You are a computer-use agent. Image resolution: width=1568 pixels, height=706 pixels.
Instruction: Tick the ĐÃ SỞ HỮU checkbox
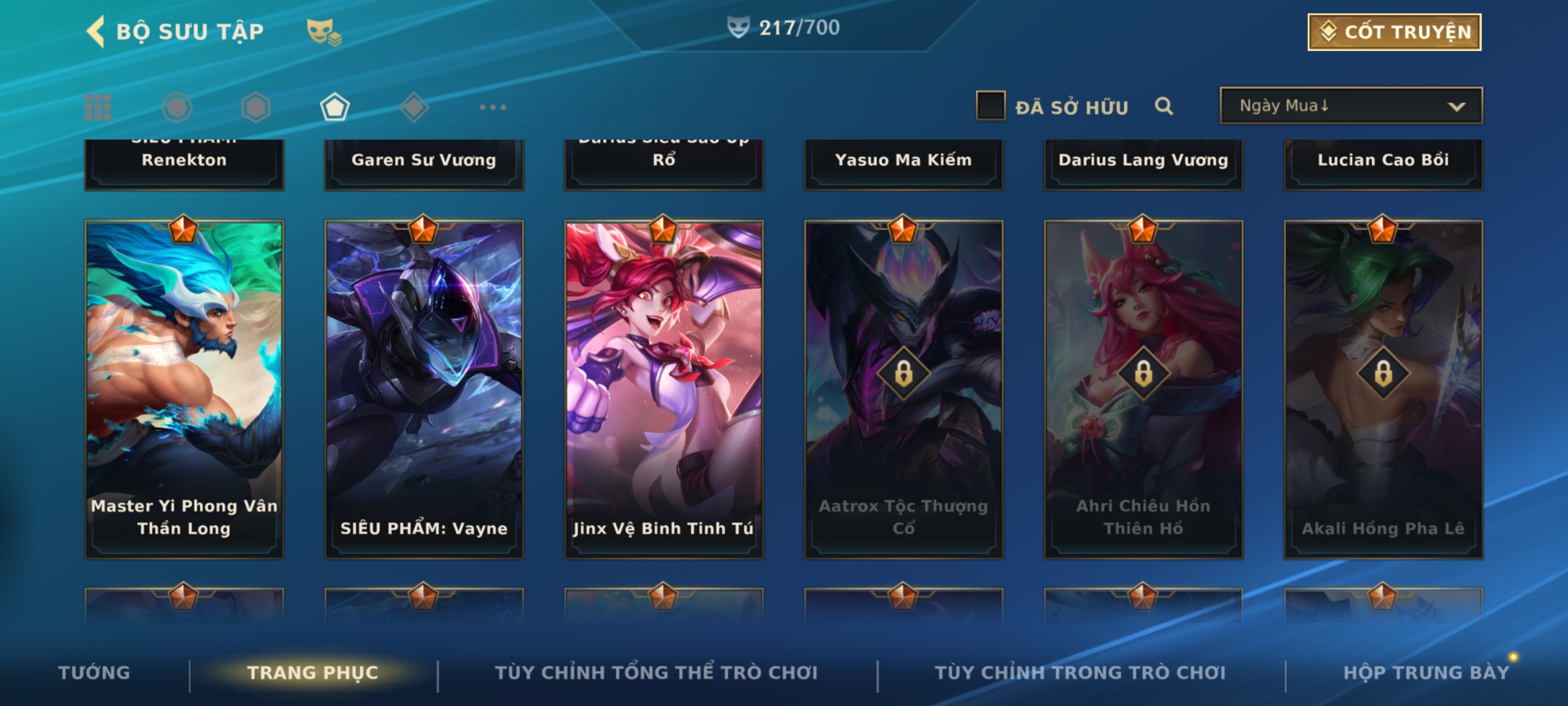pyautogui.click(x=990, y=106)
